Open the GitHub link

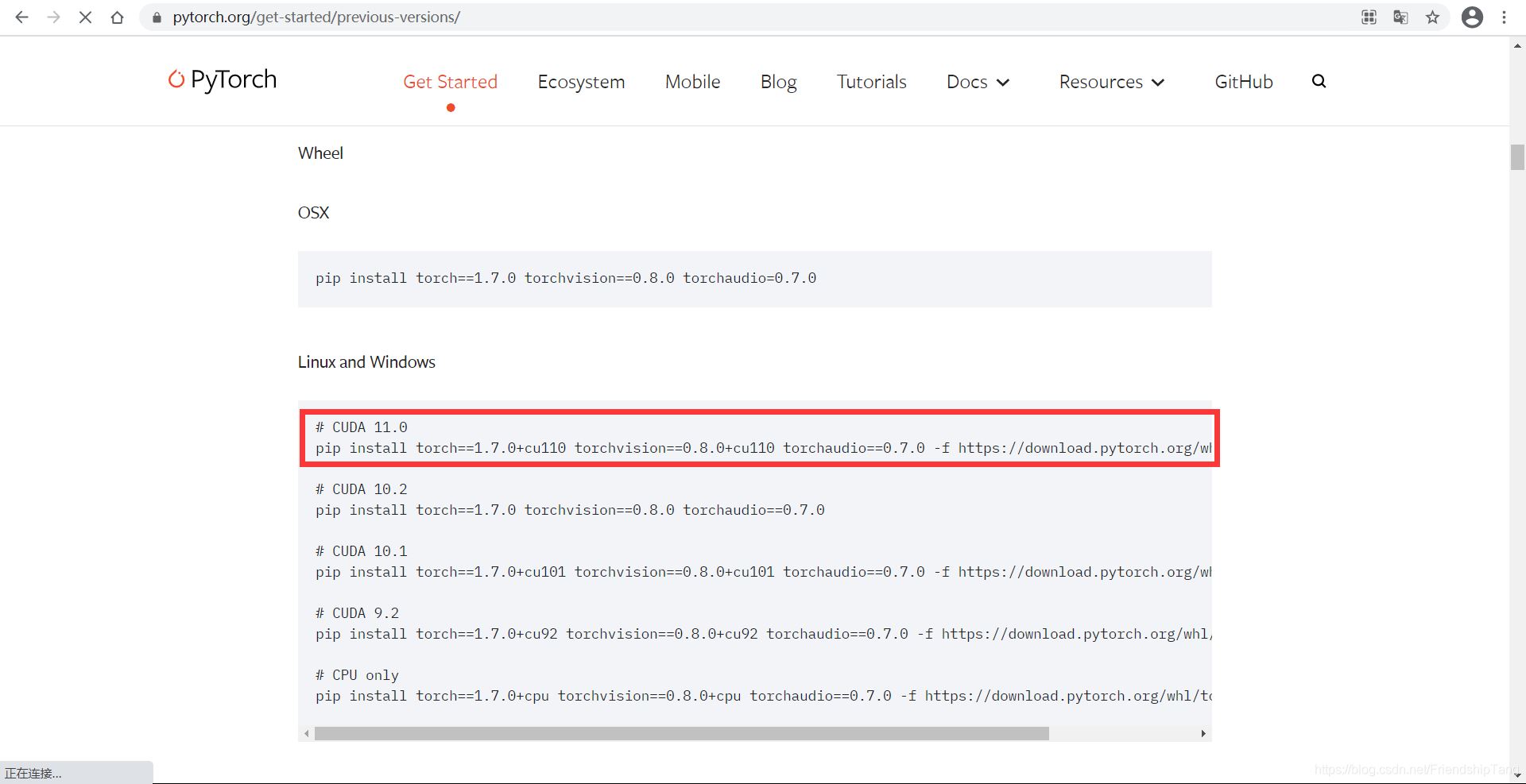pyautogui.click(x=1243, y=82)
